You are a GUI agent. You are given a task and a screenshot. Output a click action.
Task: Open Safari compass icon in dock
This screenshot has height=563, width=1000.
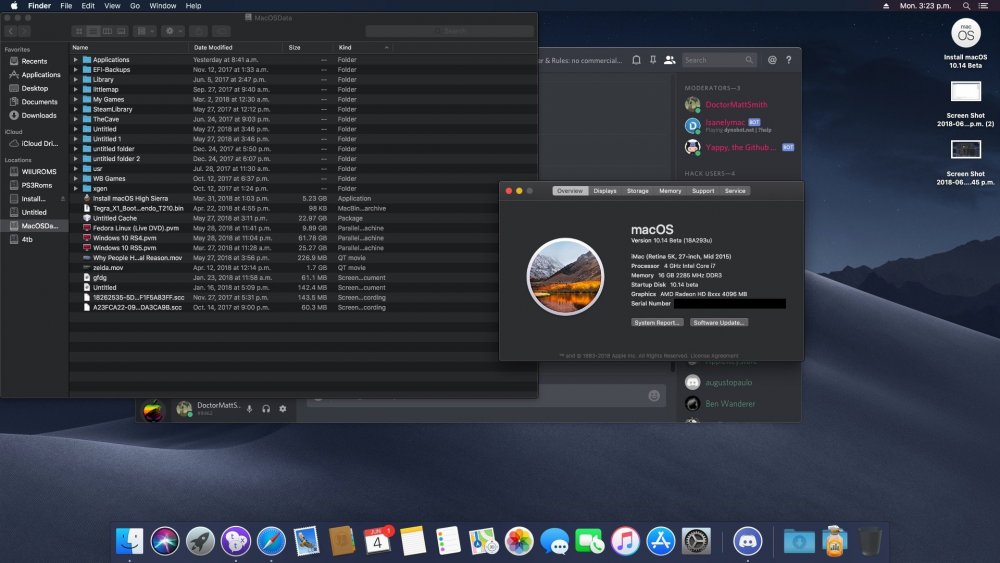point(271,541)
